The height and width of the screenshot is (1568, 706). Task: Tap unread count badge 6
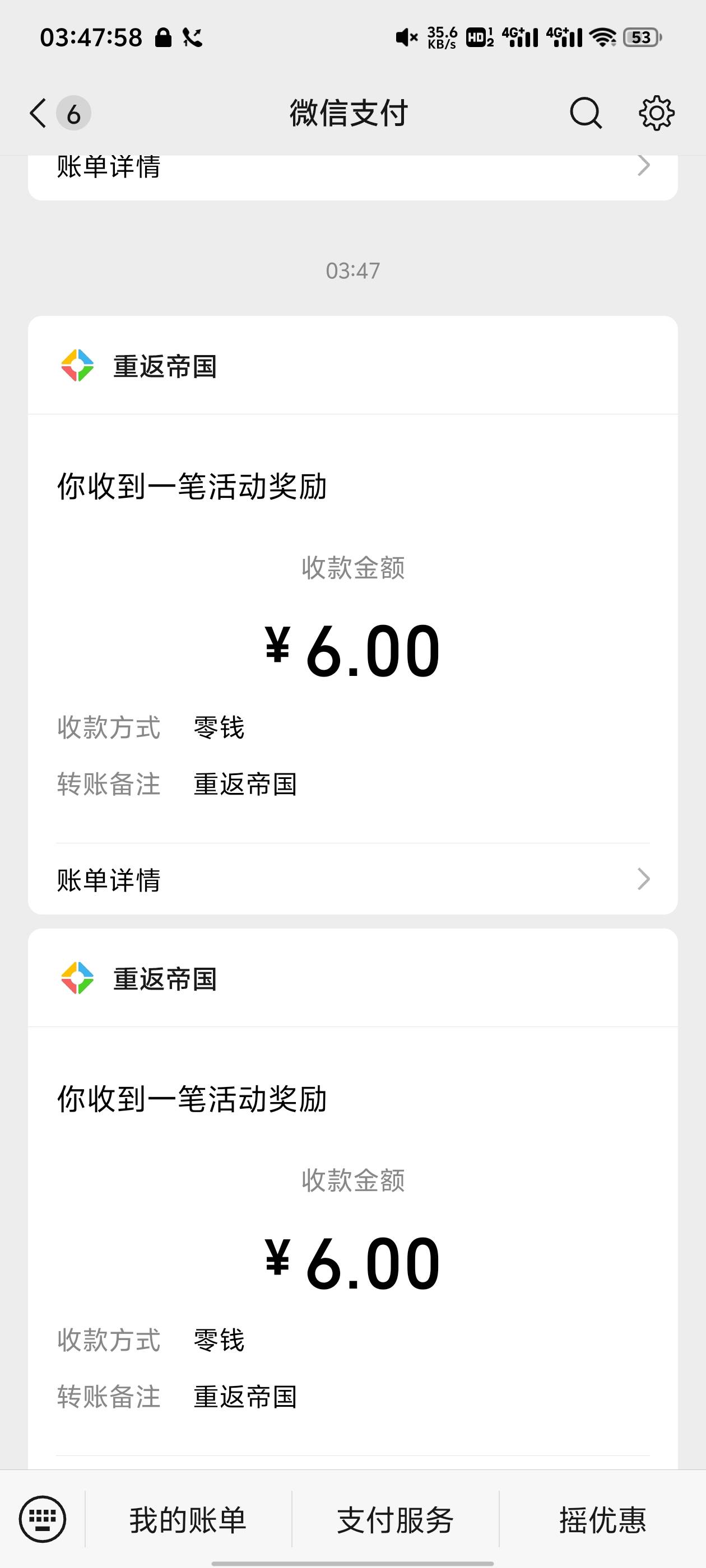point(74,113)
